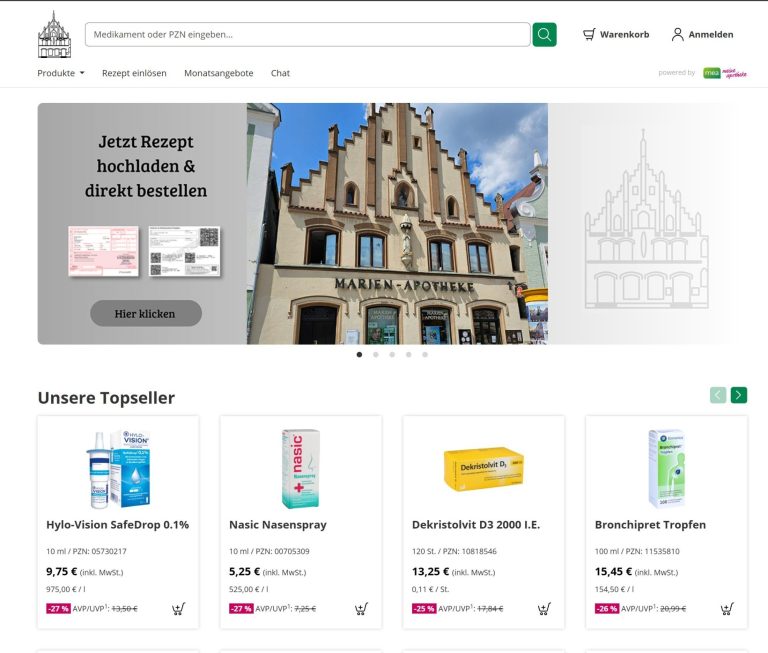Click the pharmacy building logo in header
The width and height of the screenshot is (768, 653).
54,35
